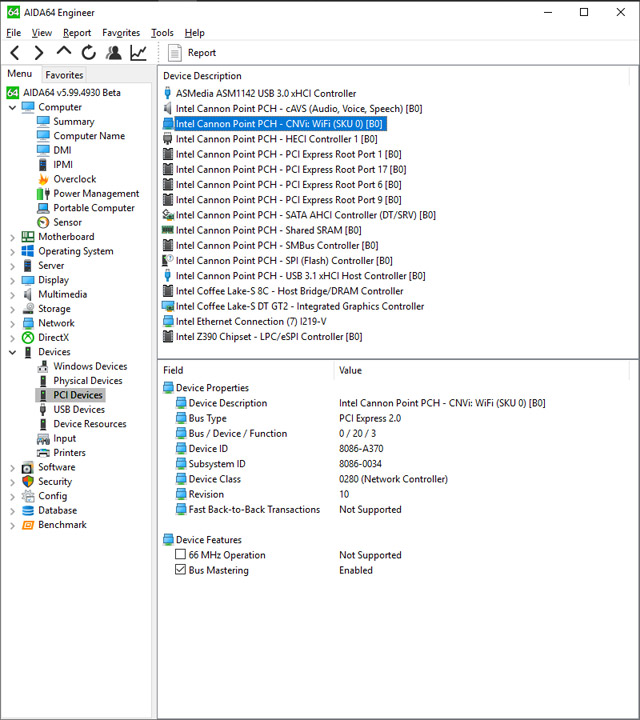
Task: Expand the Multimedia tree node
Action: (12, 295)
